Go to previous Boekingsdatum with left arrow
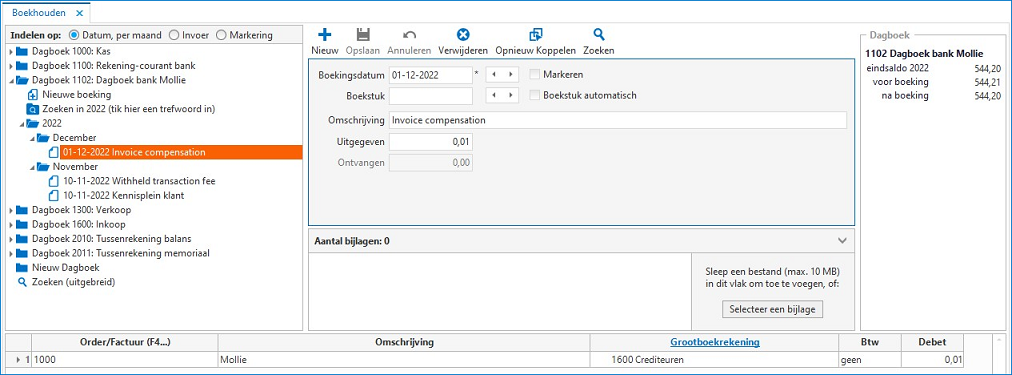Image resolution: width=1012 pixels, height=375 pixels. [x=494, y=75]
